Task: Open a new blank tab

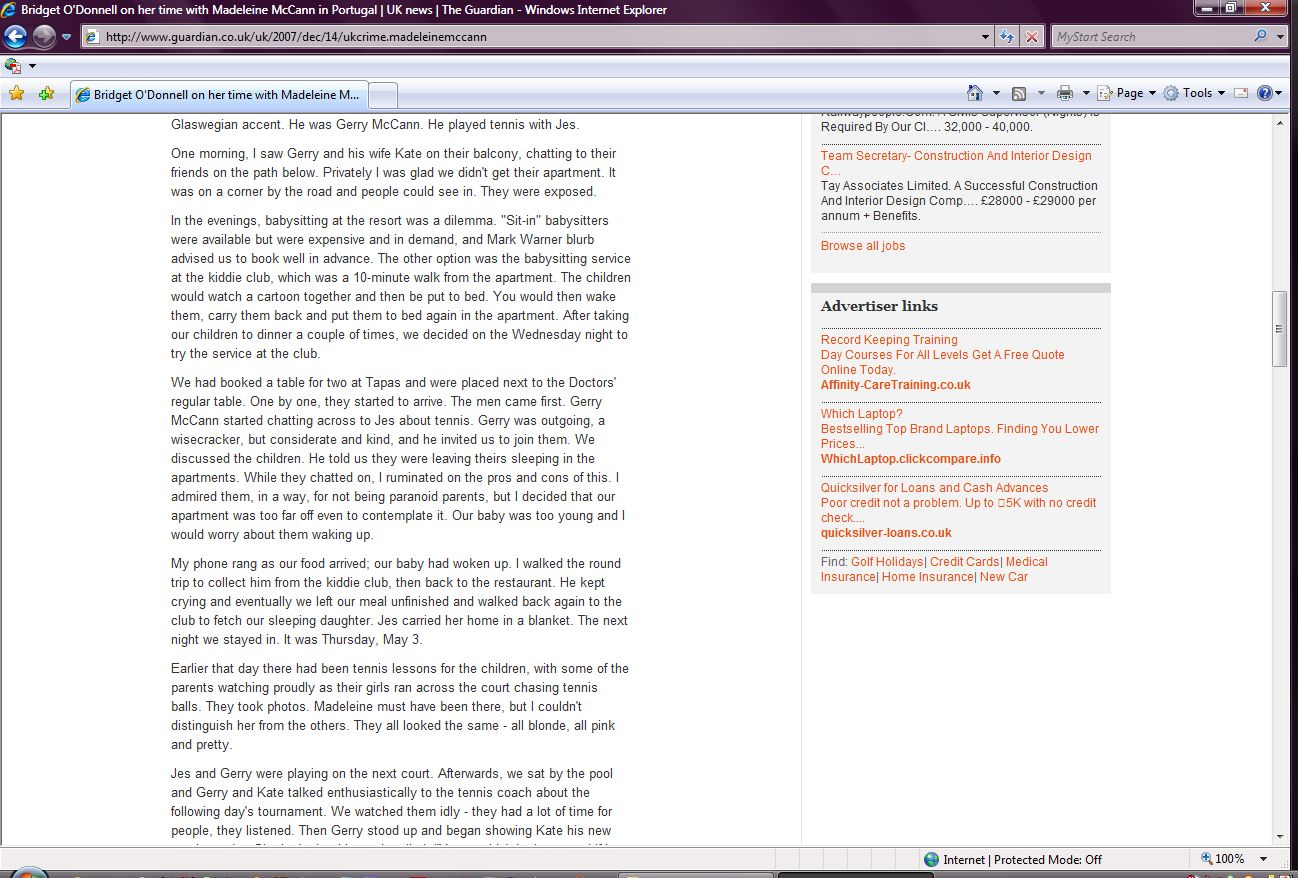Action: pyautogui.click(x=384, y=95)
